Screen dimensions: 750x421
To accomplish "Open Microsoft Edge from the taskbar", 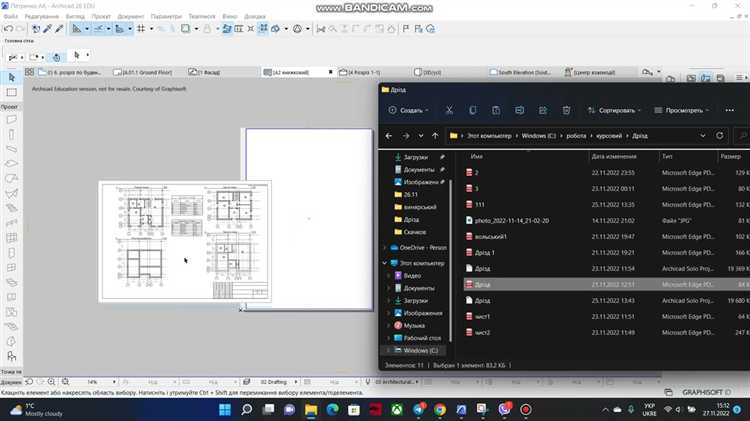I will [x=332, y=410].
